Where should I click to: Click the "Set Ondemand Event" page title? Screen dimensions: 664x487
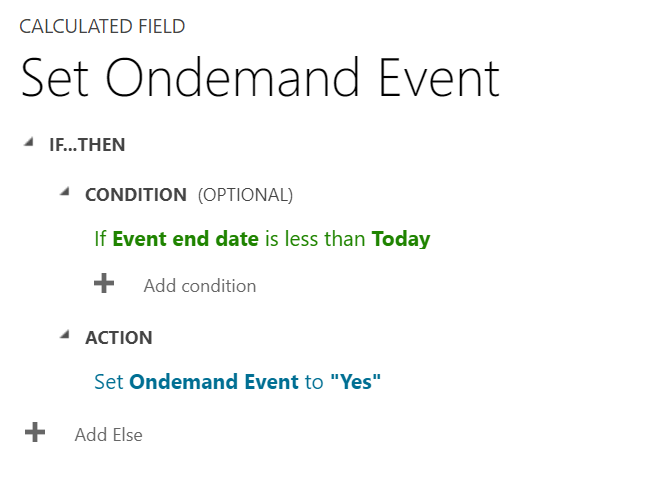pyautogui.click(x=260, y=79)
